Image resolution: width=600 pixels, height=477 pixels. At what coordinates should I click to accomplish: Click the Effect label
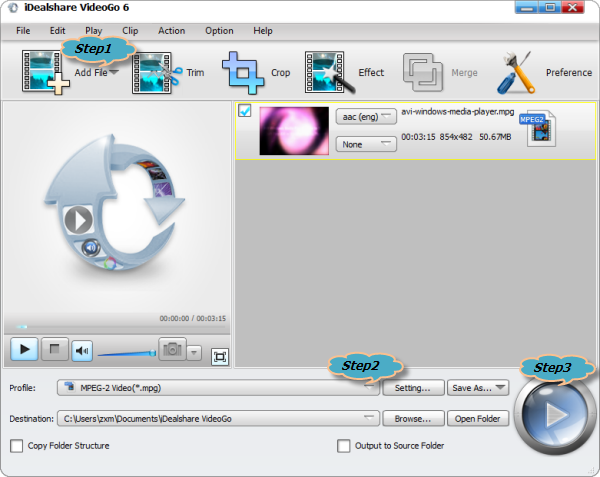(371, 73)
